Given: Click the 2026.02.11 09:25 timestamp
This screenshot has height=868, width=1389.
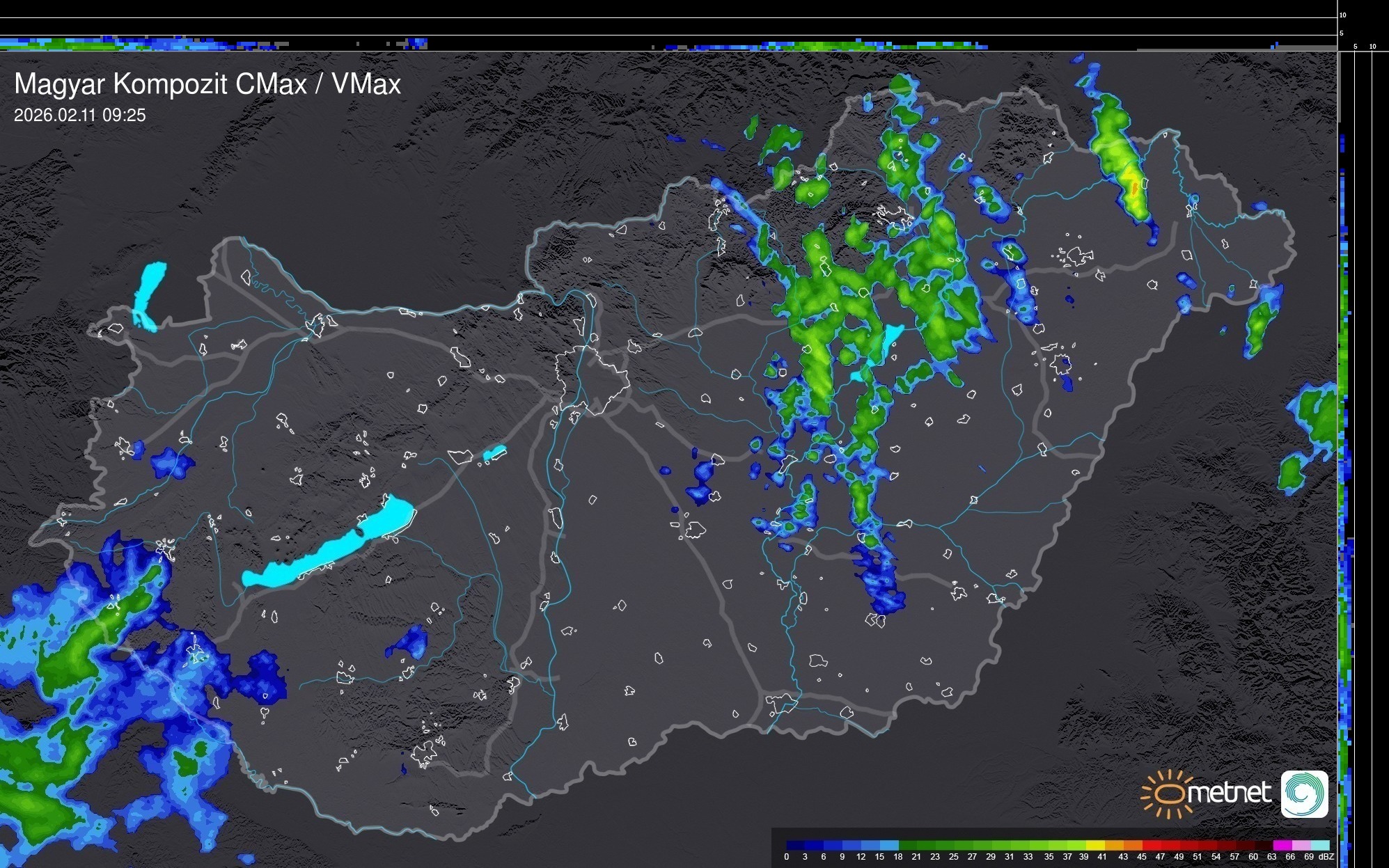Looking at the screenshot, I should point(80,115).
